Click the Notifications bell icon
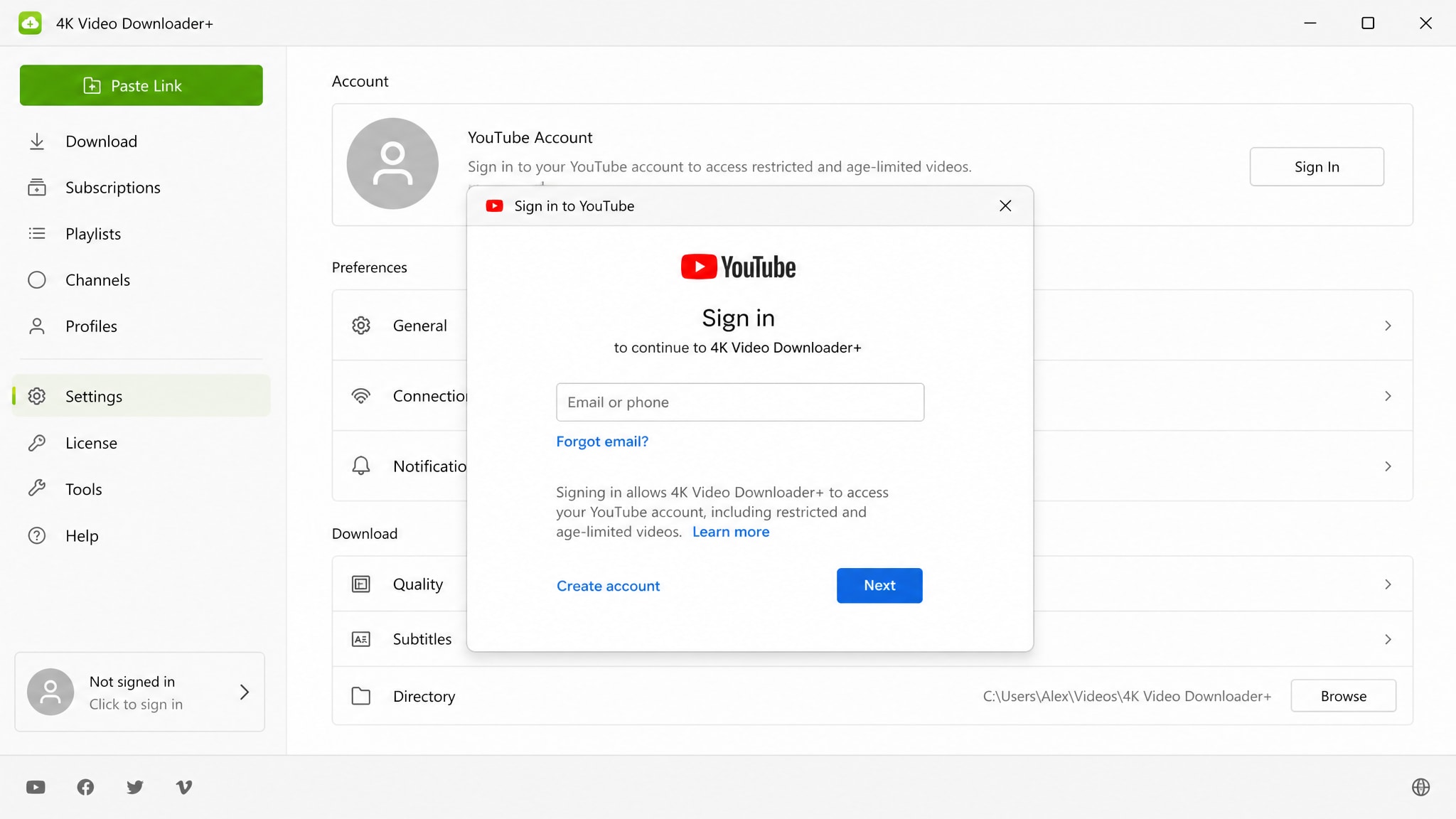Screen dimensions: 1456x819 (361, 466)
